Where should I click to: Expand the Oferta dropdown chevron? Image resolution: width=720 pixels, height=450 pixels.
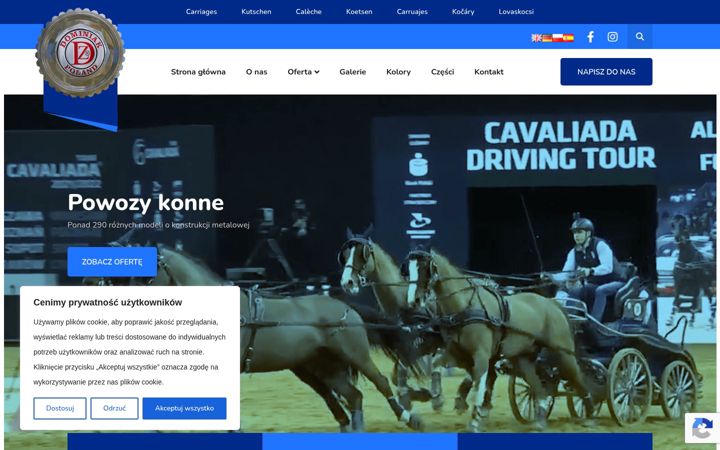pos(317,72)
